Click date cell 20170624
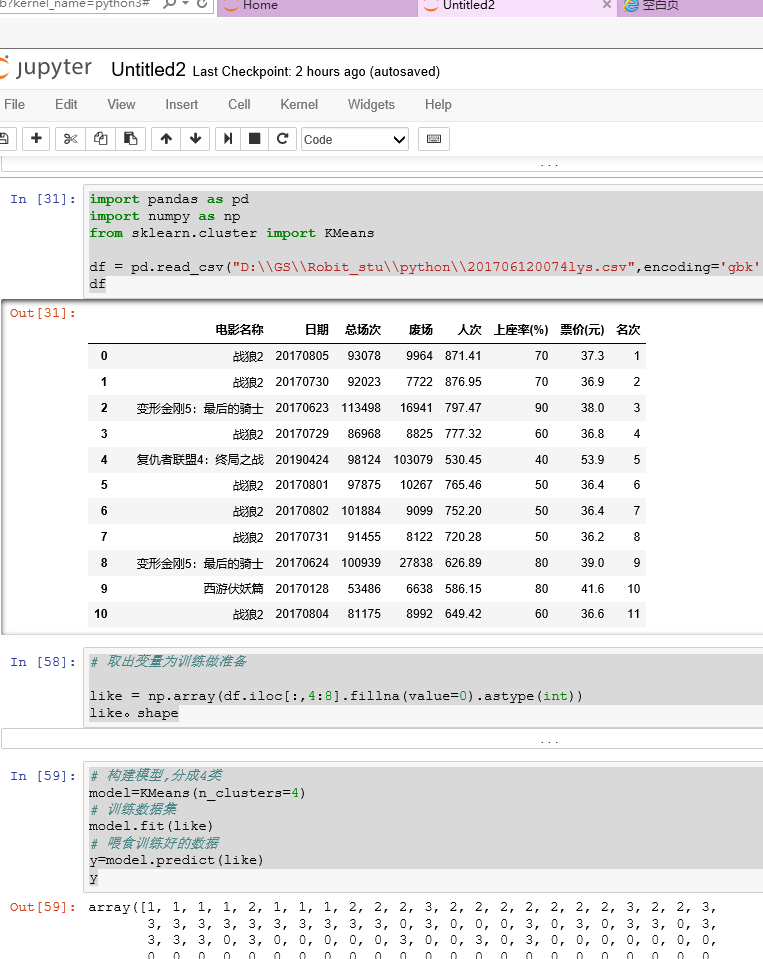The width and height of the screenshot is (763, 959). (x=302, y=563)
